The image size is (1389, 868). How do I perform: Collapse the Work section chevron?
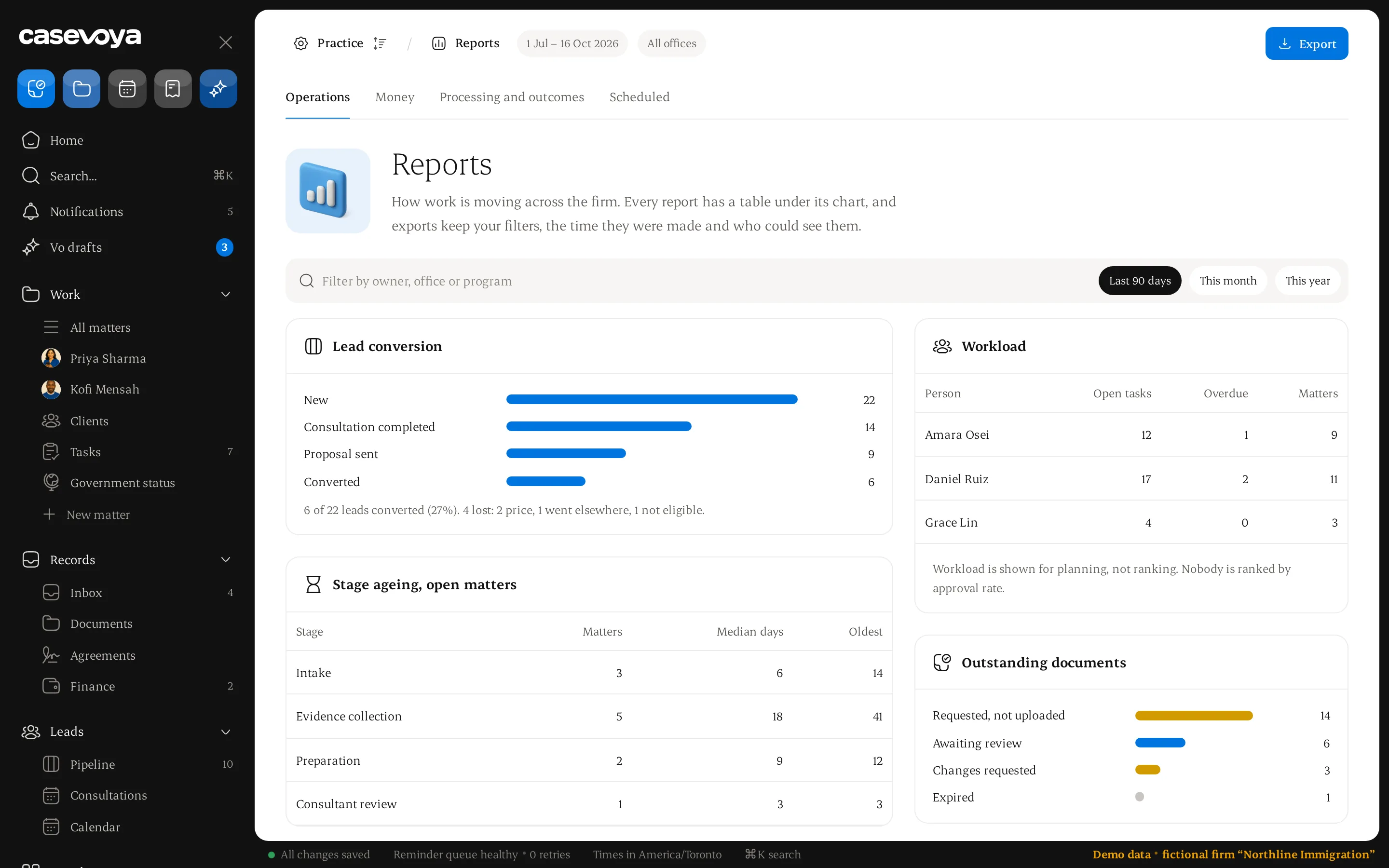pyautogui.click(x=226, y=295)
